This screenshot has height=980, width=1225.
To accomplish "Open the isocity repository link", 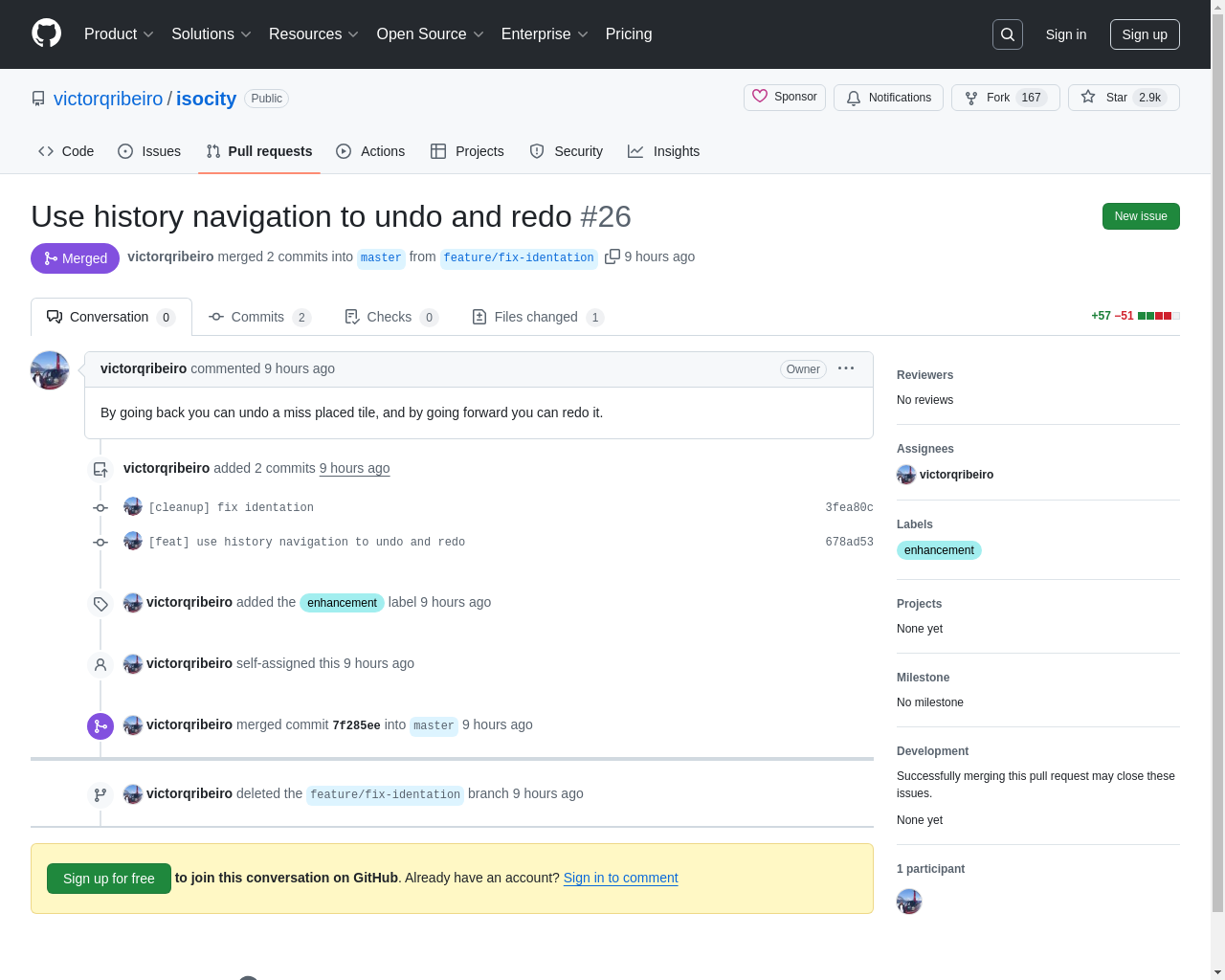I will (206, 99).
